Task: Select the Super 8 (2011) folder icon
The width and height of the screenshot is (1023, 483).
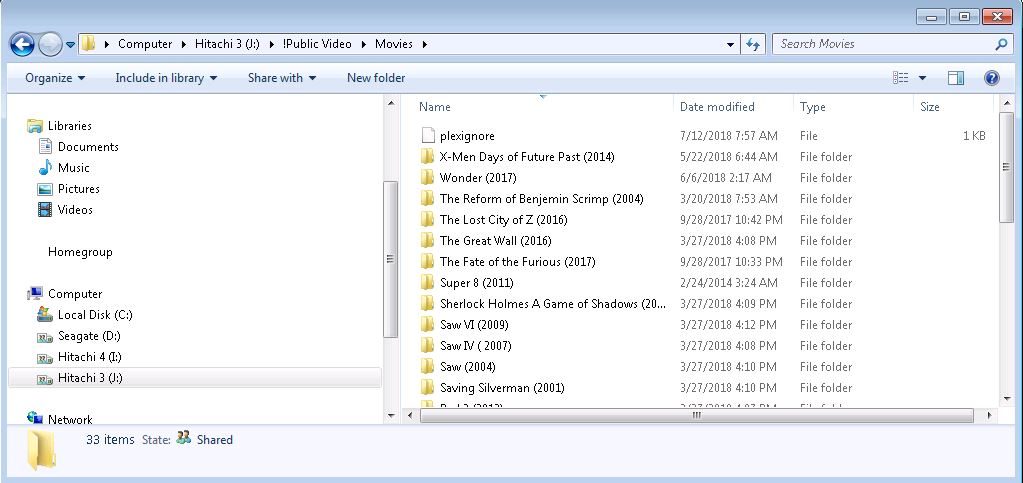Action: [x=427, y=283]
